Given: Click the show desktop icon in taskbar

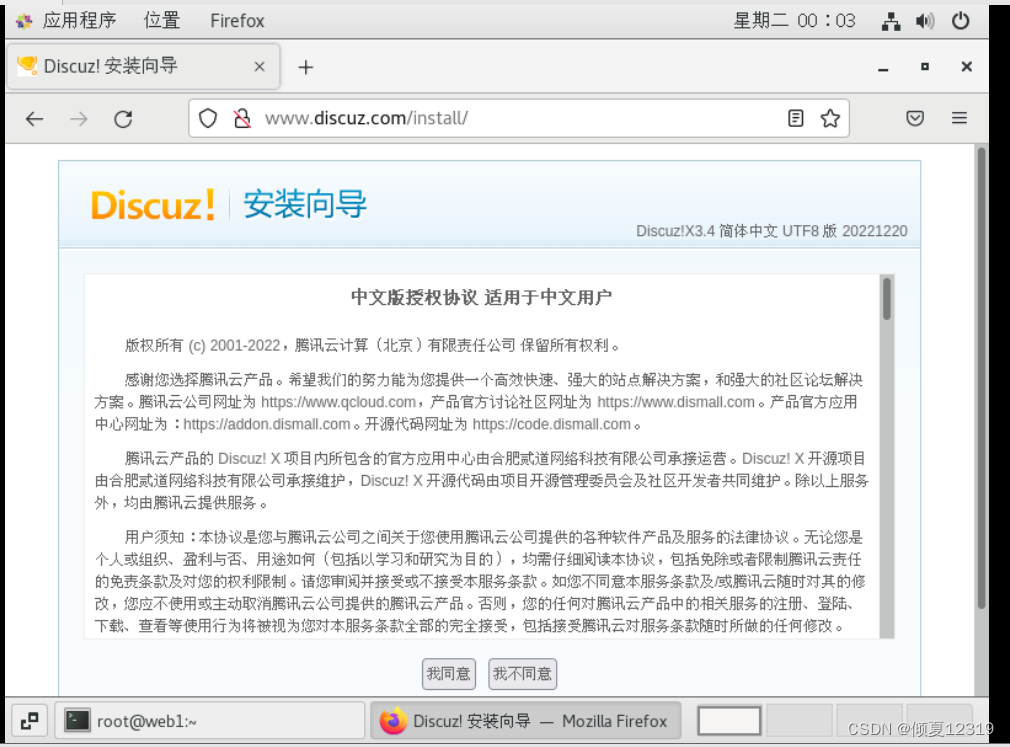Looking at the screenshot, I should pyautogui.click(x=30, y=721).
